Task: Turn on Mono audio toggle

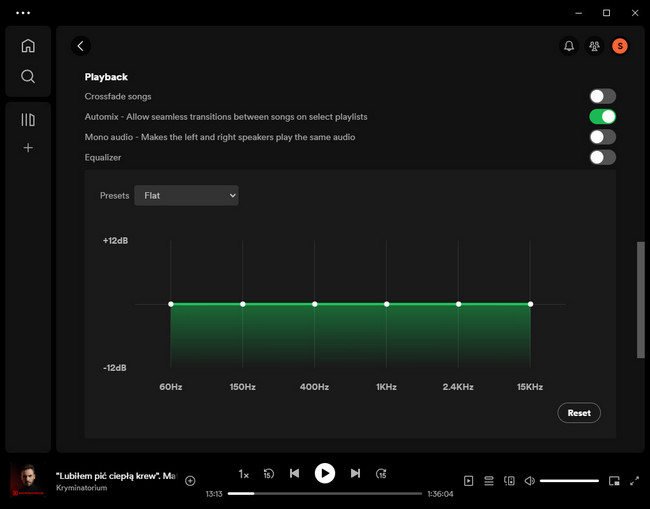Action: (x=602, y=137)
